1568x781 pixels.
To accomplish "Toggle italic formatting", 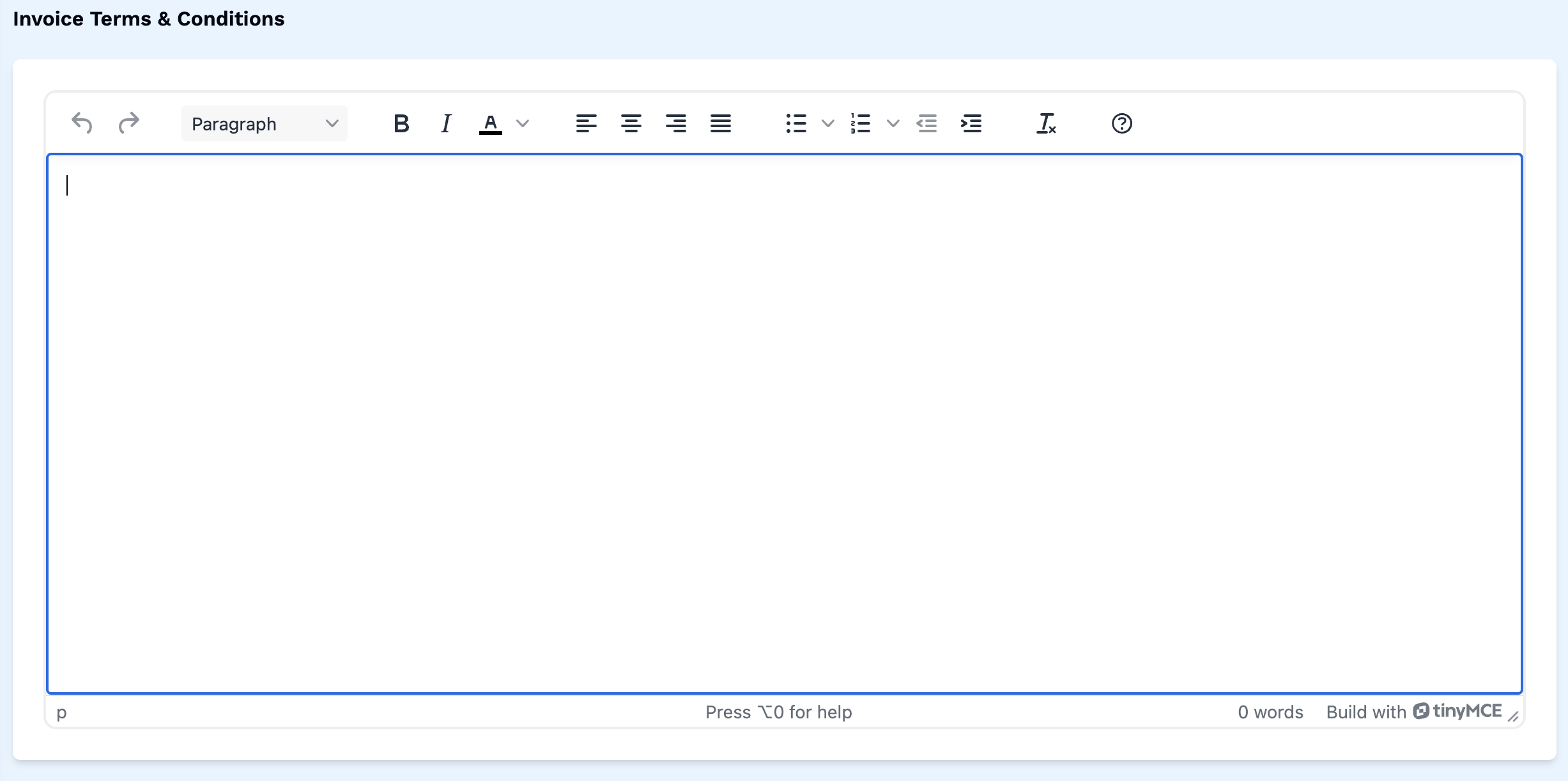I will 446,123.
